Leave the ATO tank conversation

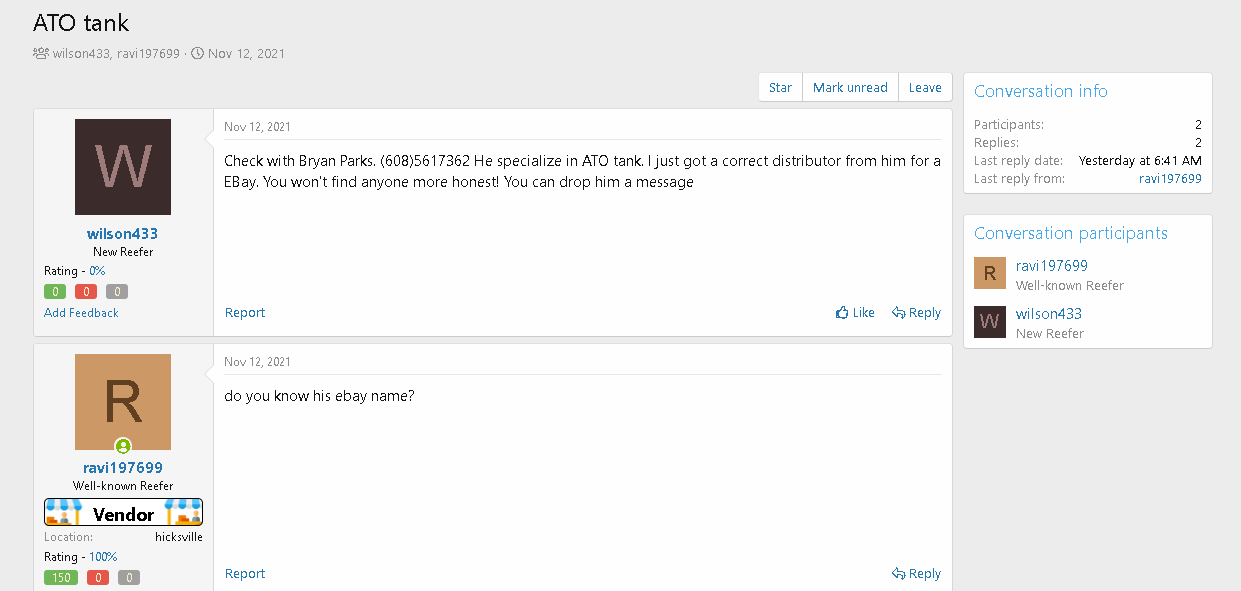[x=925, y=88]
